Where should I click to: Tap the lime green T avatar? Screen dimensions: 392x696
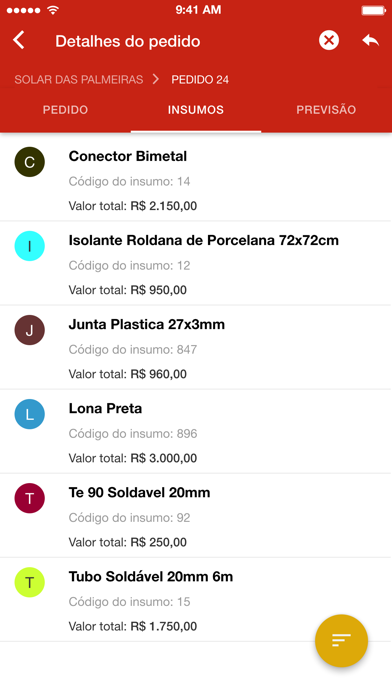click(29, 582)
